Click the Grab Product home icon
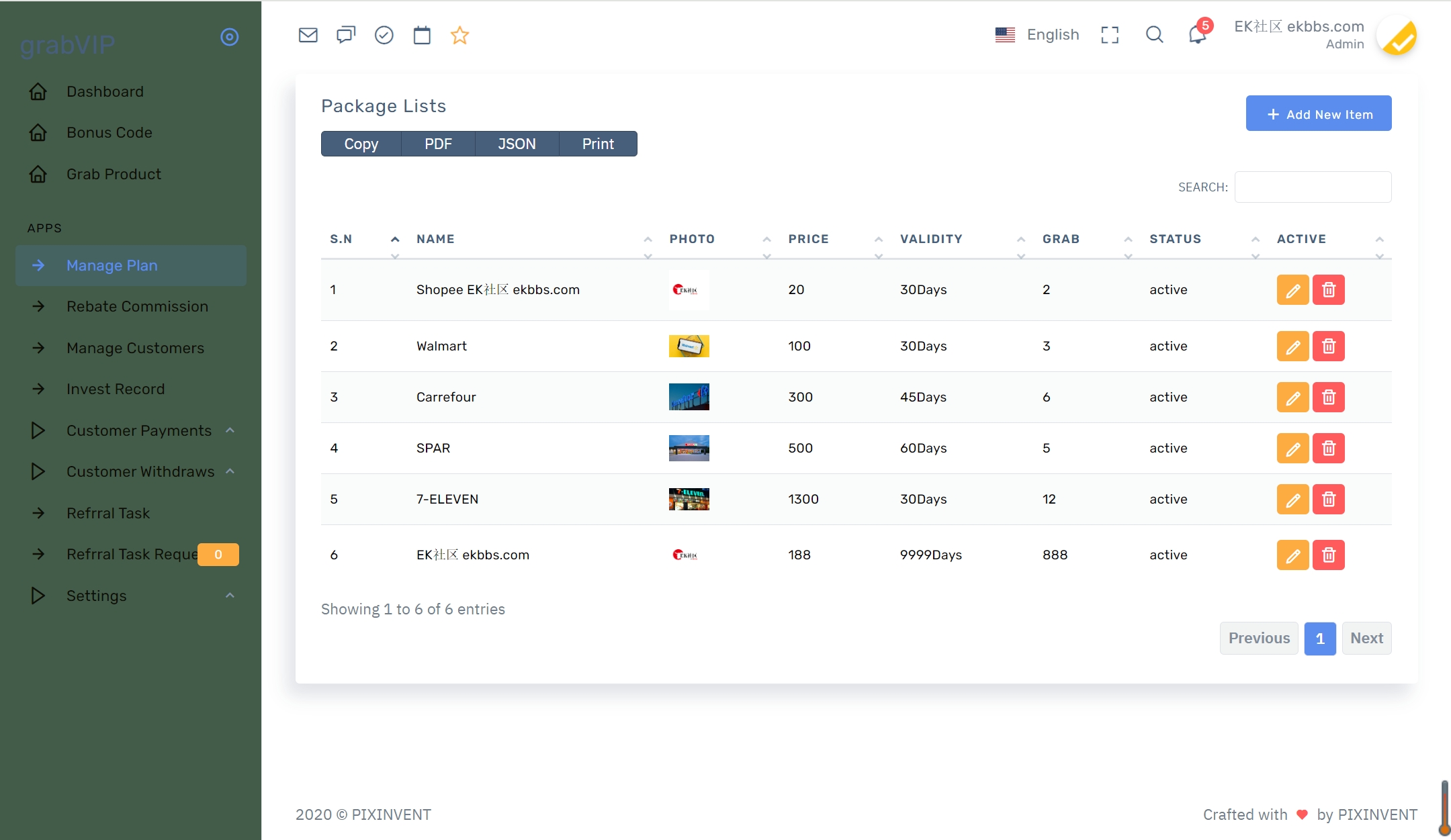This screenshot has width=1451, height=840. pyautogui.click(x=38, y=174)
